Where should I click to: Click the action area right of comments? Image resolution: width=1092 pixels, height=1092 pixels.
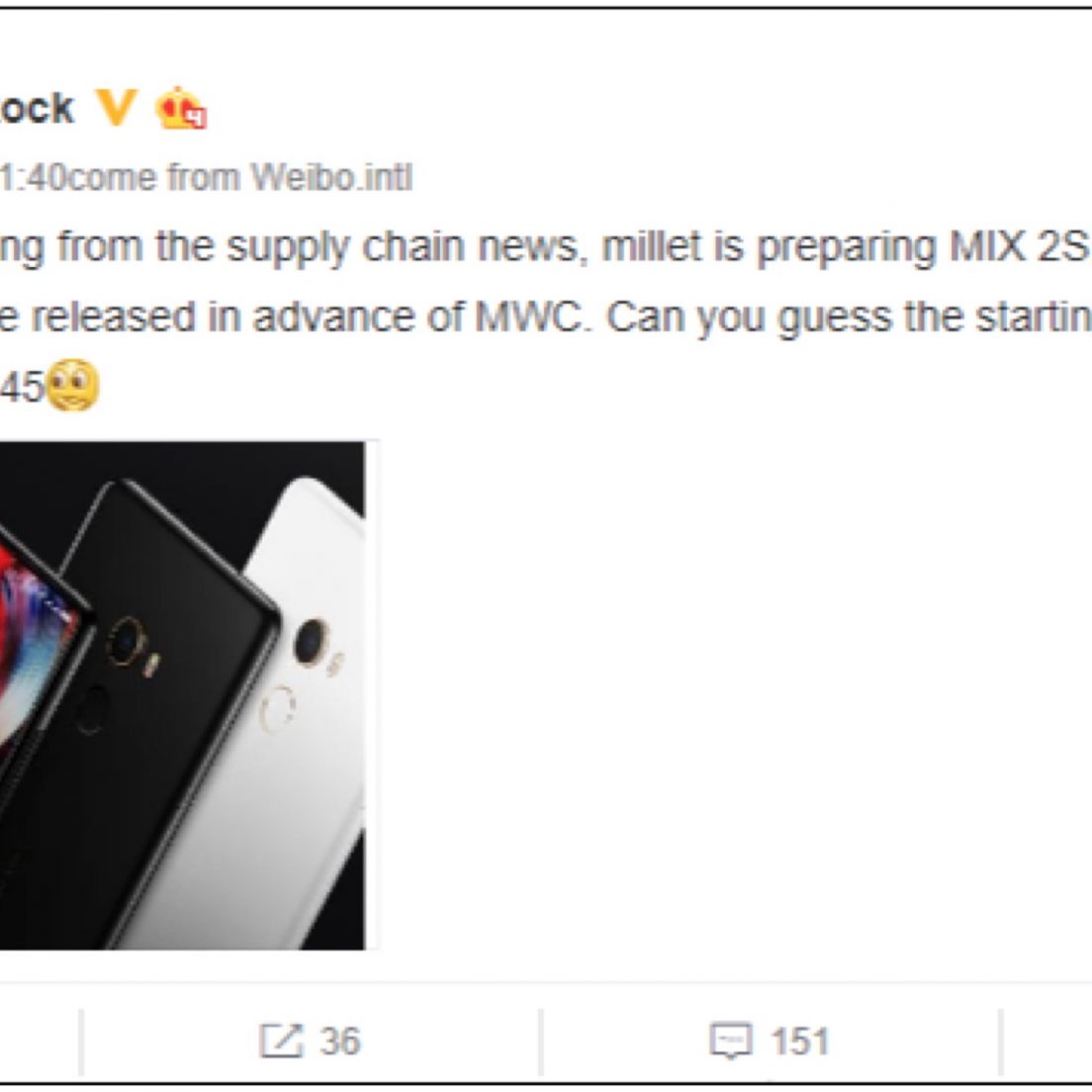1046,1042
